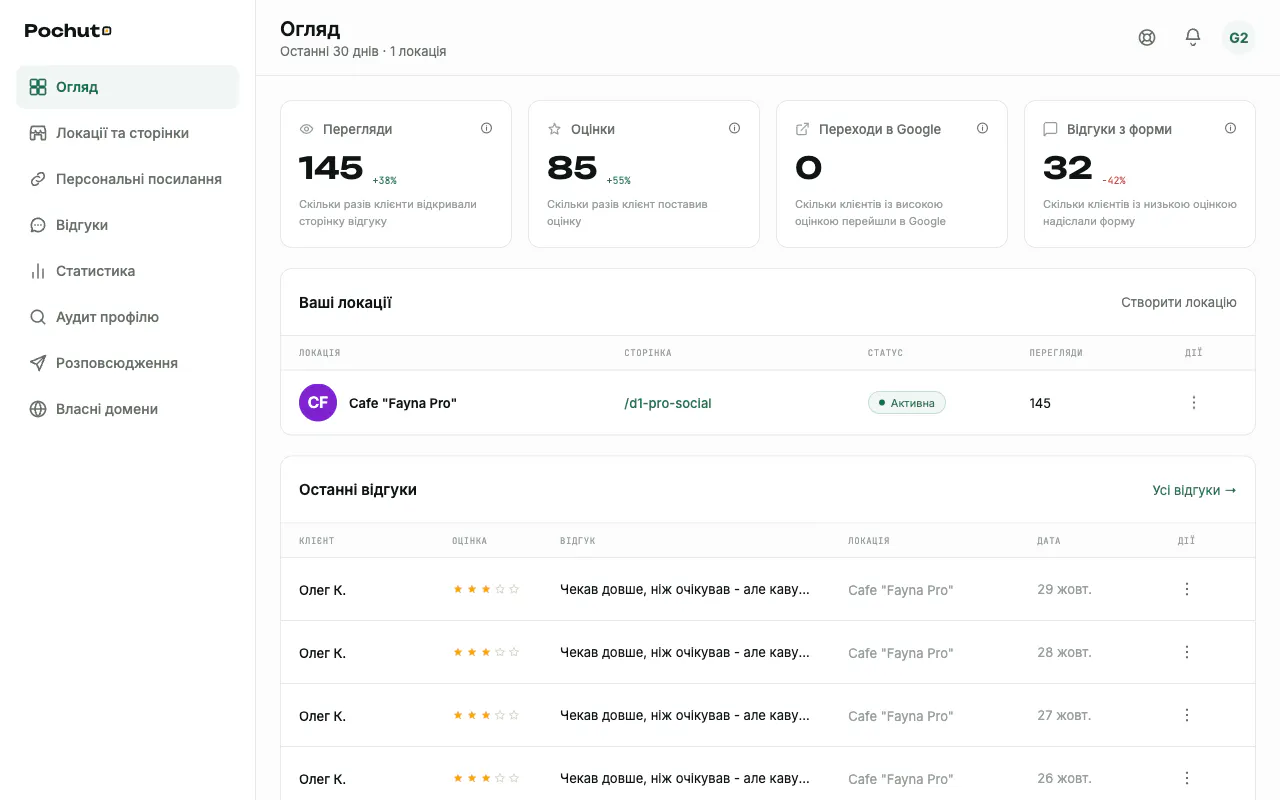Click the 145 views value in locations table
This screenshot has width=1280, height=800.
click(x=1040, y=403)
